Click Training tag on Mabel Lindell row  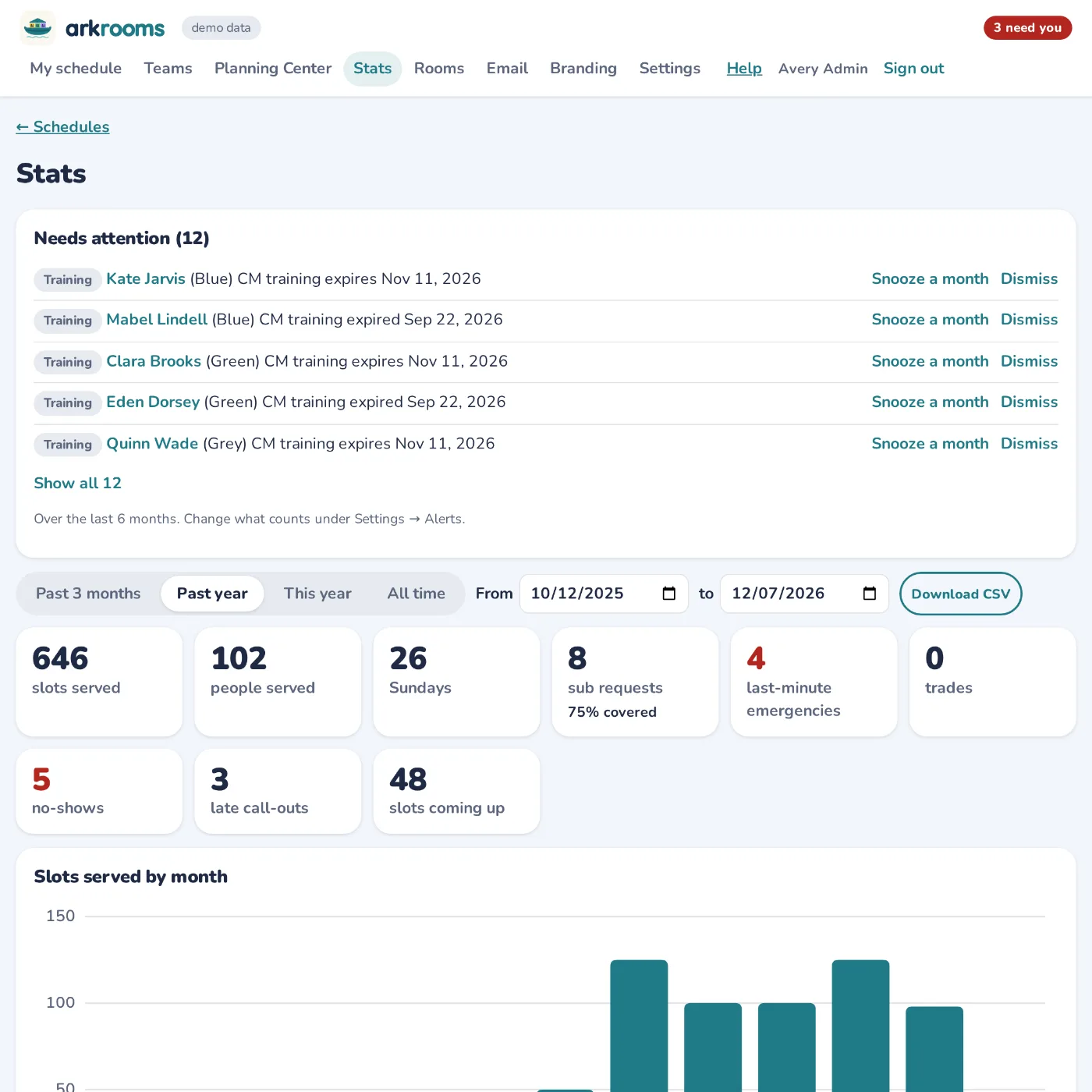68,321
